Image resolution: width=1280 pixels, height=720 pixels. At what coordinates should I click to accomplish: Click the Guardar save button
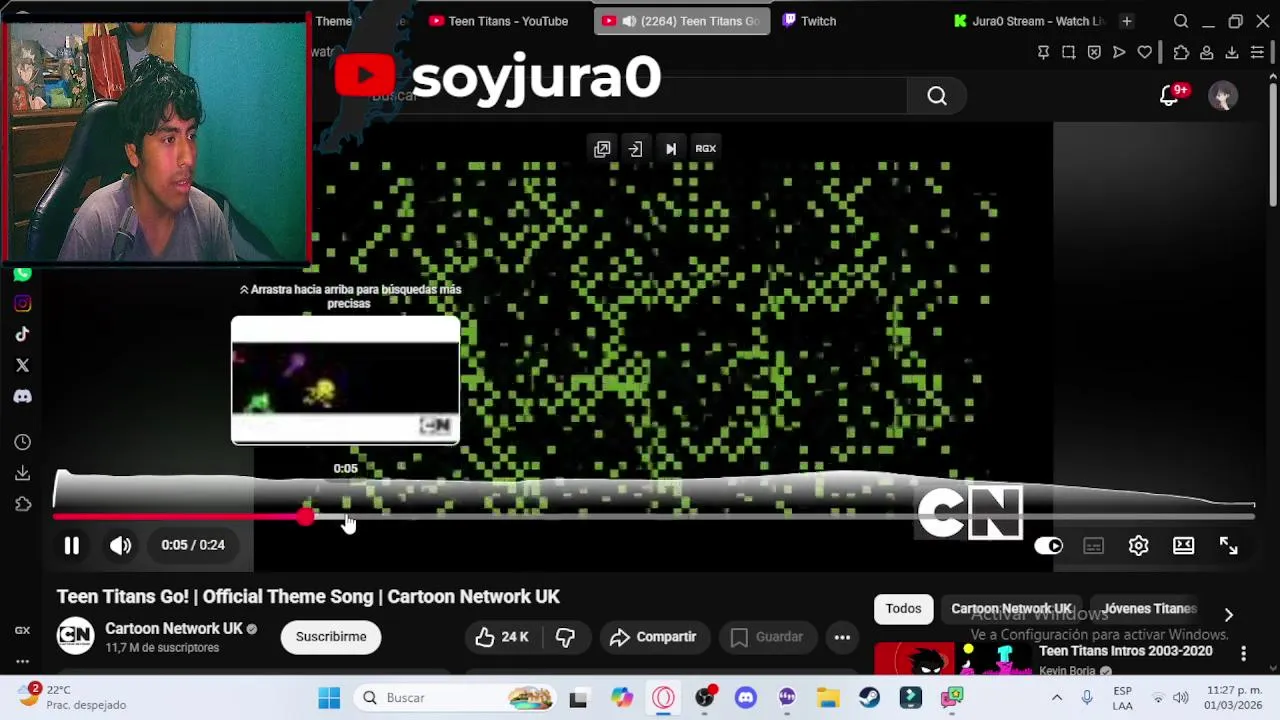(766, 637)
